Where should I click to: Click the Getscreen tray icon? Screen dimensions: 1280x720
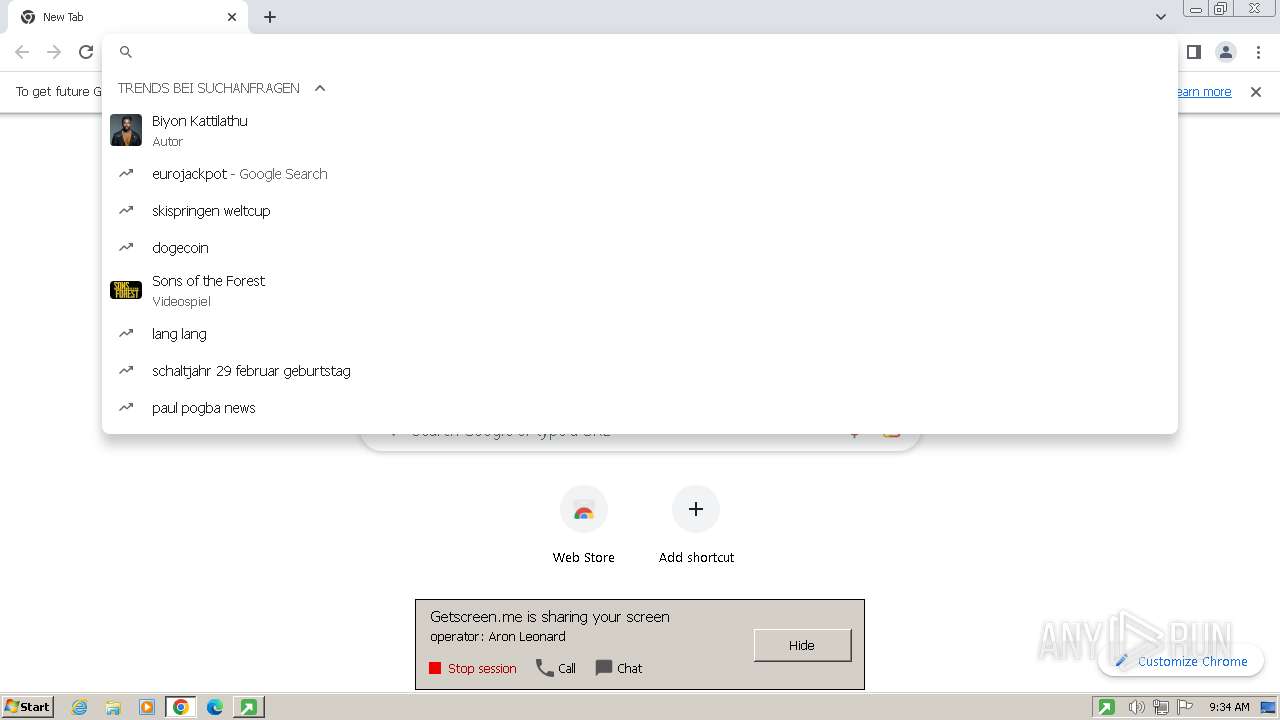[1106, 707]
